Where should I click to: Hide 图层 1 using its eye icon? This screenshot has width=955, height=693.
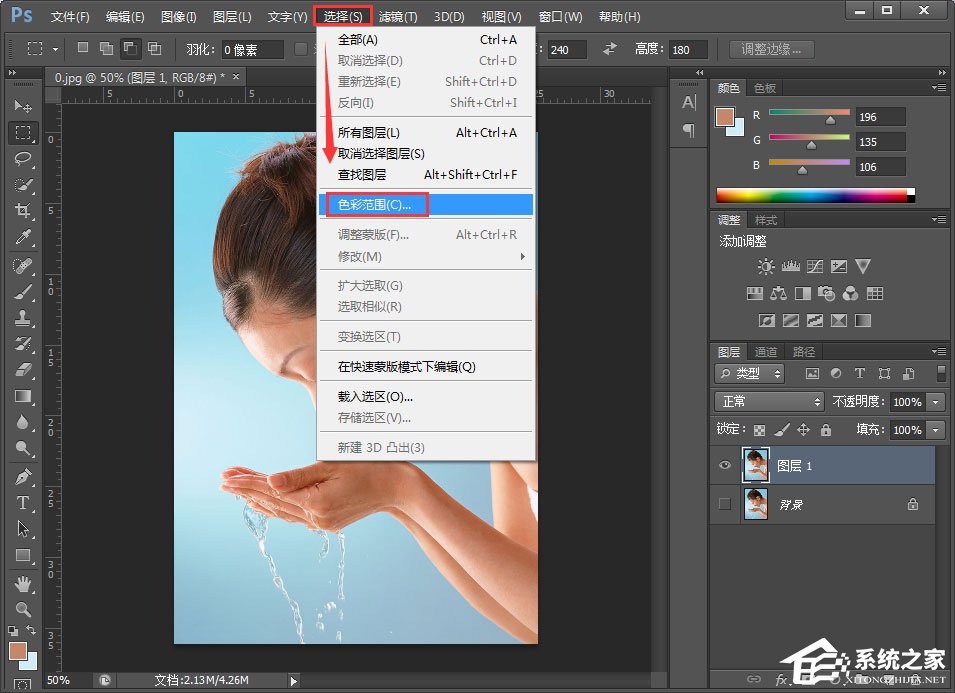point(724,465)
